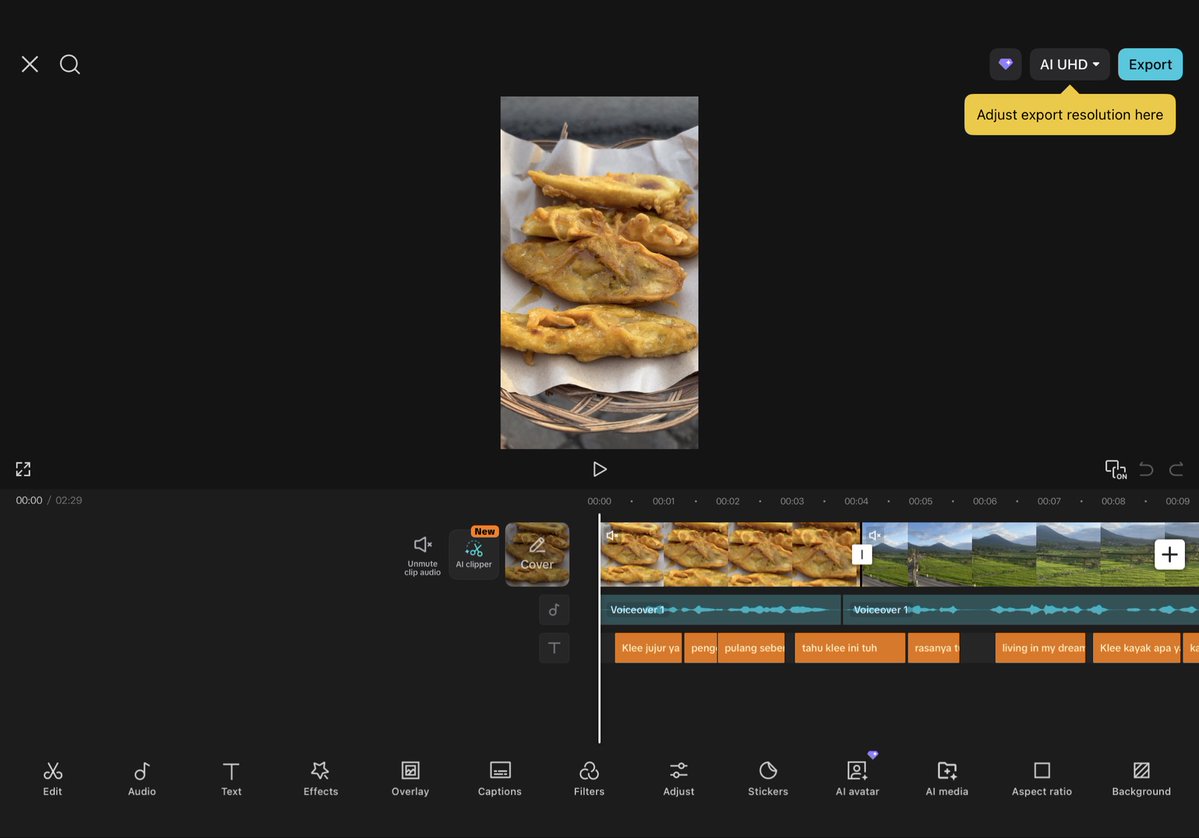Open the Aspect ratio tool
1199x838 pixels.
point(1041,779)
